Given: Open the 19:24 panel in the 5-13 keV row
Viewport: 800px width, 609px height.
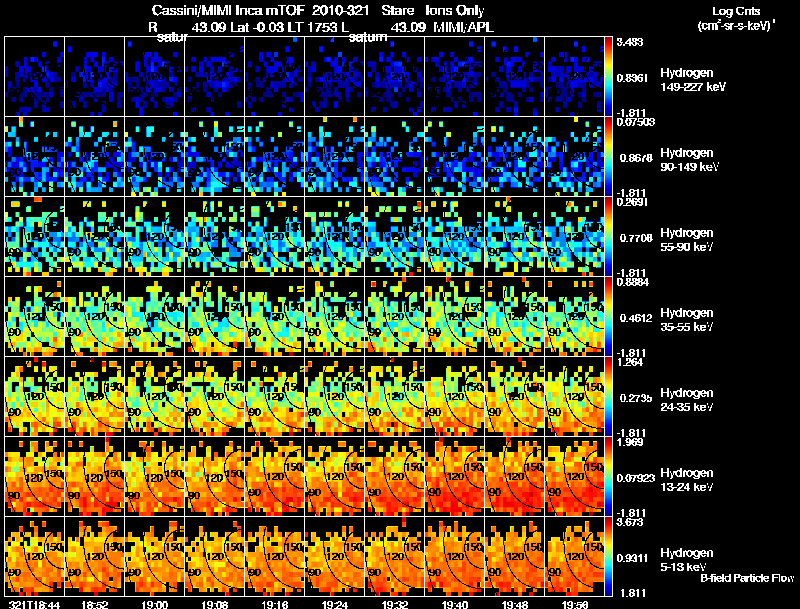Looking at the screenshot, I should tap(335, 556).
